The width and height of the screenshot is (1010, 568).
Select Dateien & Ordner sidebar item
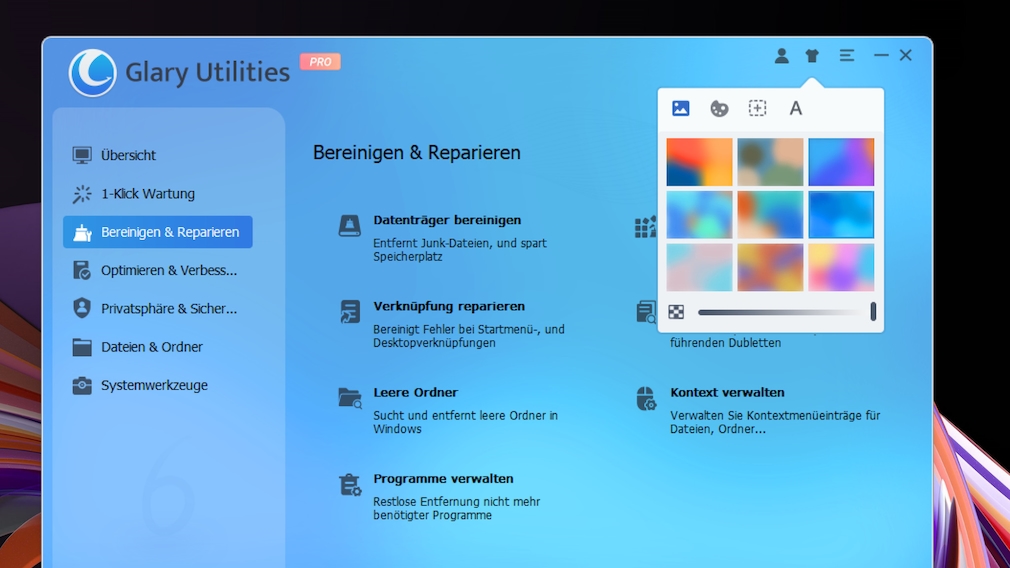coord(151,347)
